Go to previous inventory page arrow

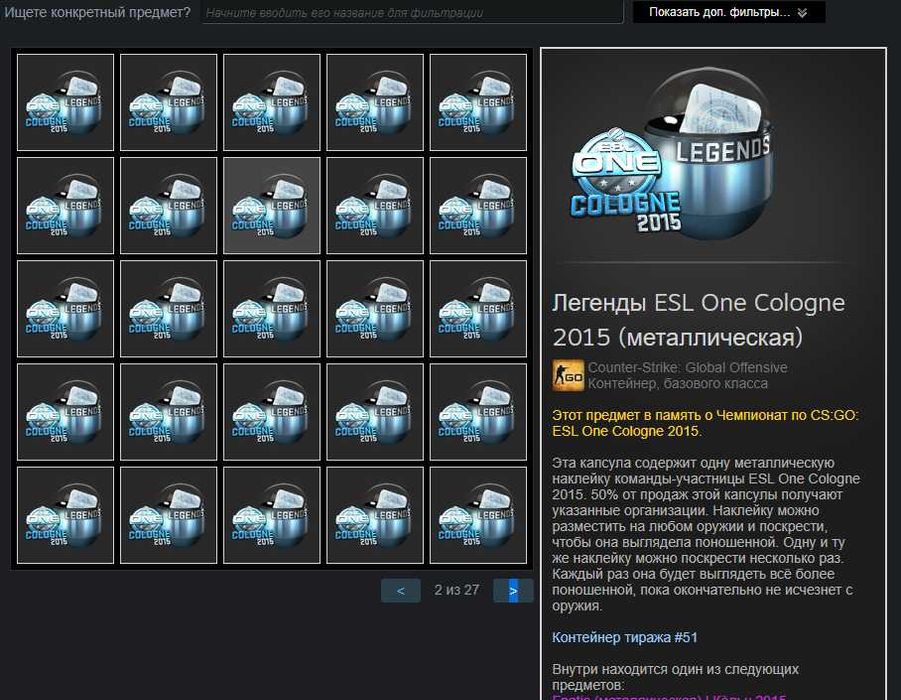pyautogui.click(x=401, y=591)
